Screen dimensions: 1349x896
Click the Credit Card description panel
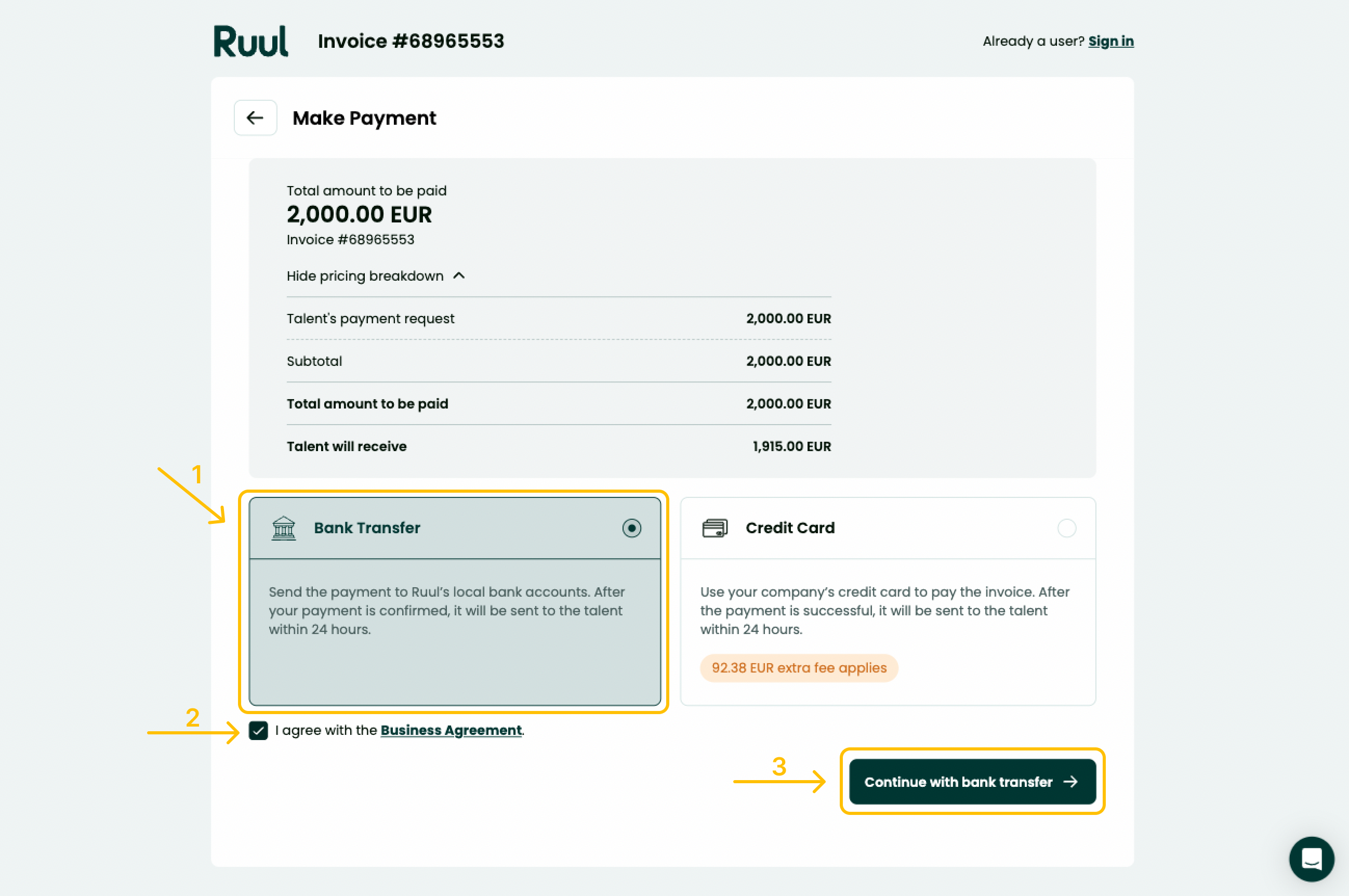point(888,631)
